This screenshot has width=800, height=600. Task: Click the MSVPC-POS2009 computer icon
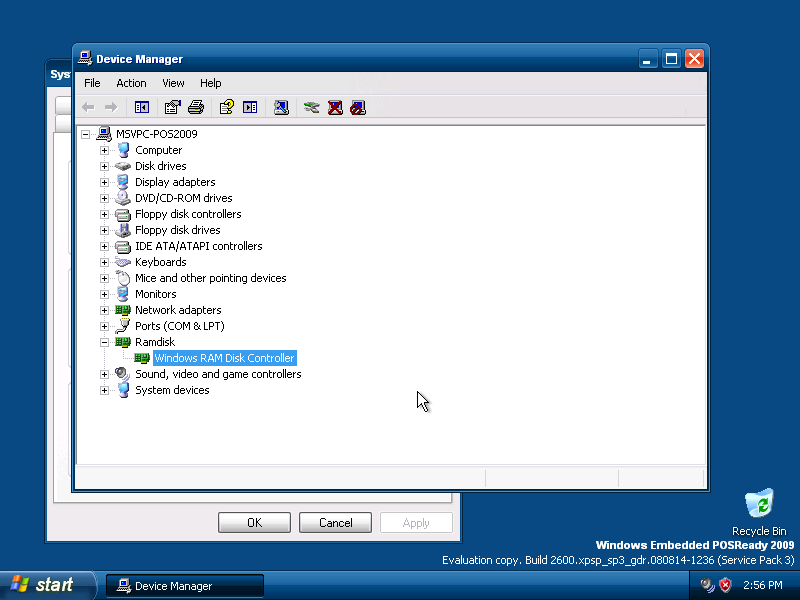tap(104, 134)
